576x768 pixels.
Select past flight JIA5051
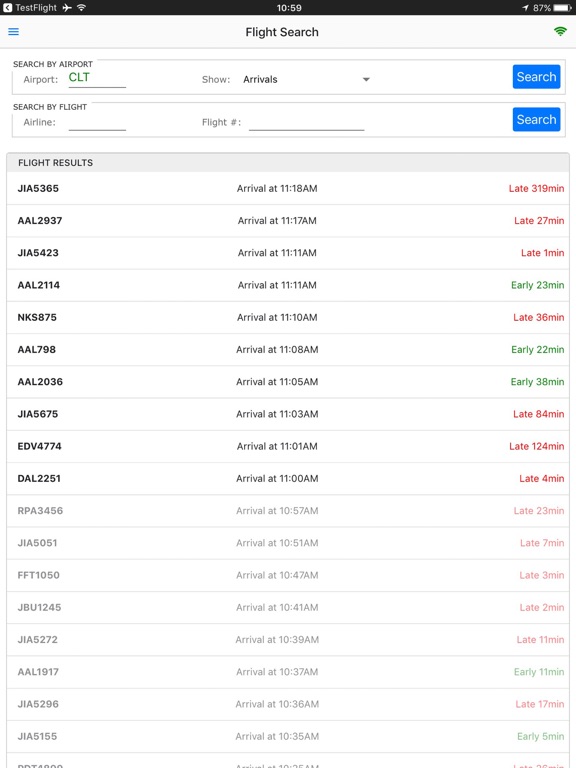(x=288, y=544)
